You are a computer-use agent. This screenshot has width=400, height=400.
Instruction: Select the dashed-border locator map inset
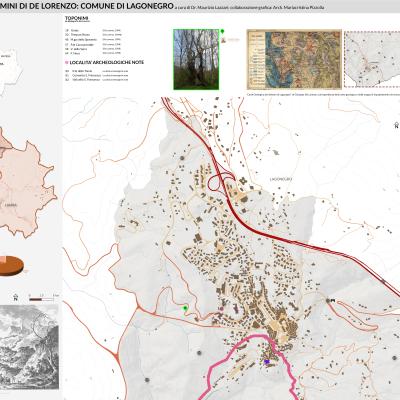click(x=372, y=59)
